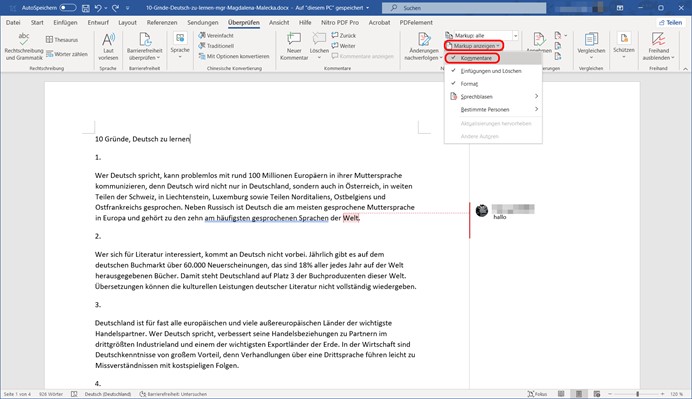Image resolution: width=692 pixels, height=399 pixels.
Task: Switch to the Ansicht tab
Action: tap(279, 23)
